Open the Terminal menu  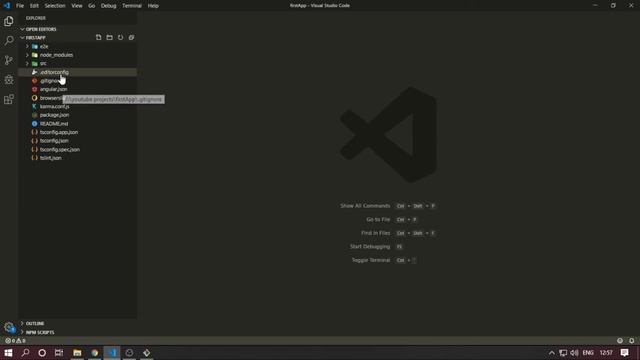[132, 6]
